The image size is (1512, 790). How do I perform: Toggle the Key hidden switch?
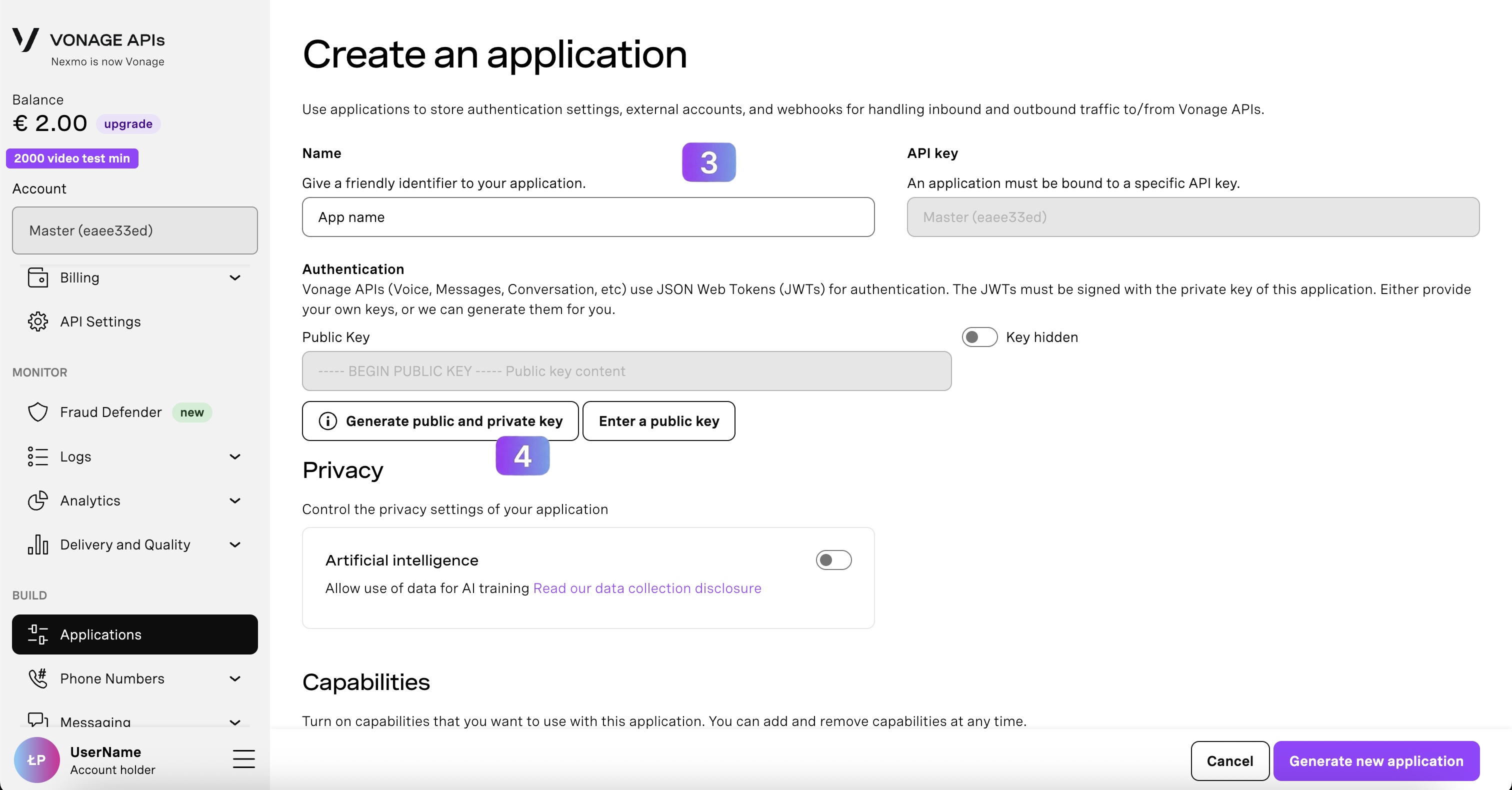pyautogui.click(x=979, y=337)
